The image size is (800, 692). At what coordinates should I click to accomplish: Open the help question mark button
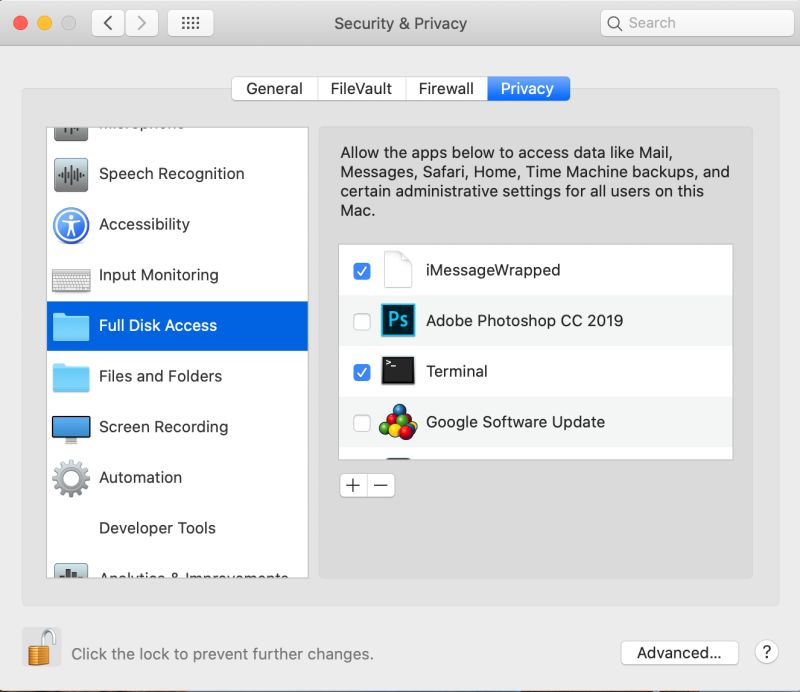(x=767, y=652)
